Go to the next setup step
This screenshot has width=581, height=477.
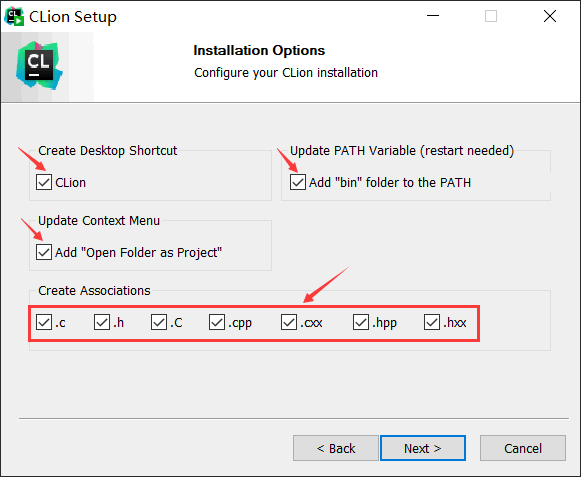tap(423, 448)
